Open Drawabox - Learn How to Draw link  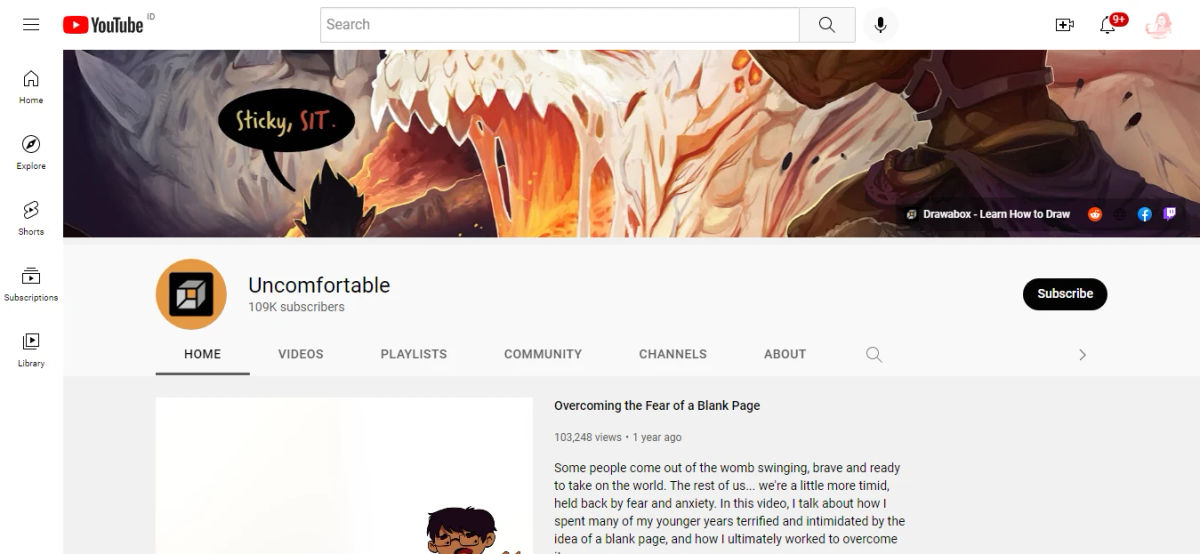[989, 214]
